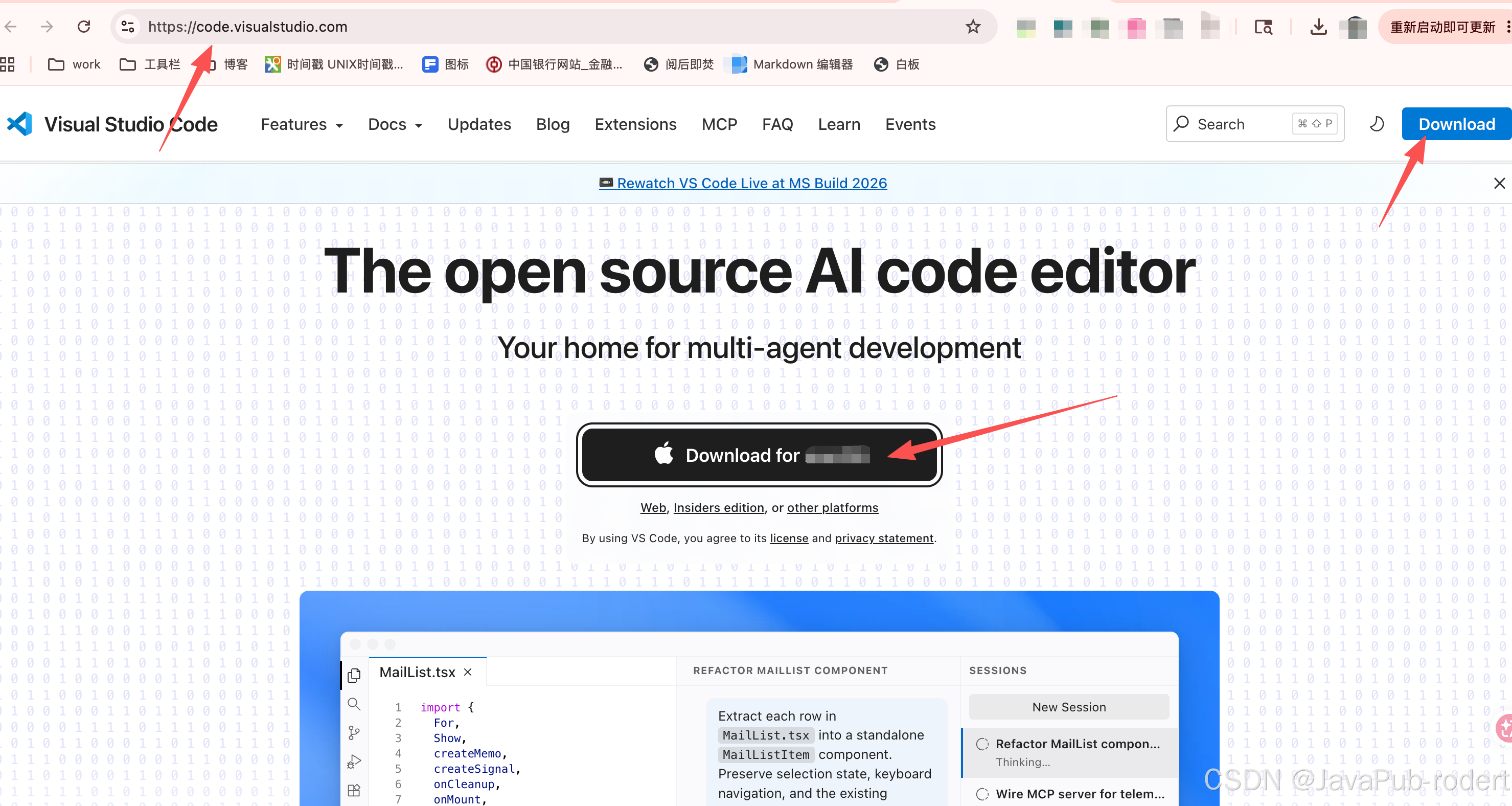Open the browser apps grid icon
Viewport: 1512px width, 806px height.
(x=8, y=64)
